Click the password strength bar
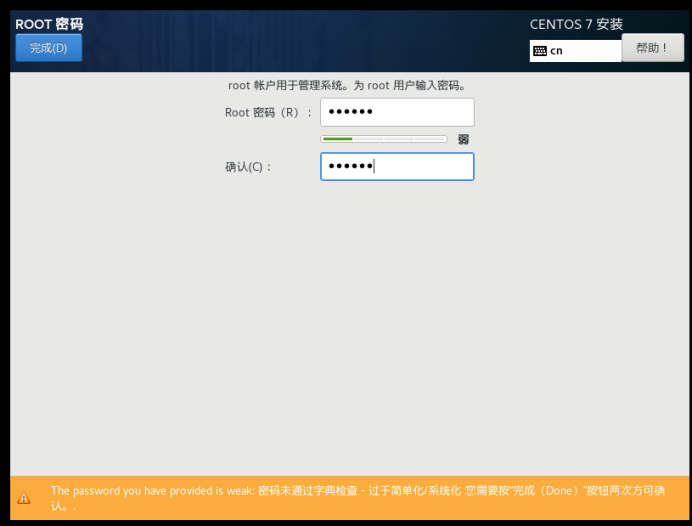The image size is (692, 526). pos(384,139)
